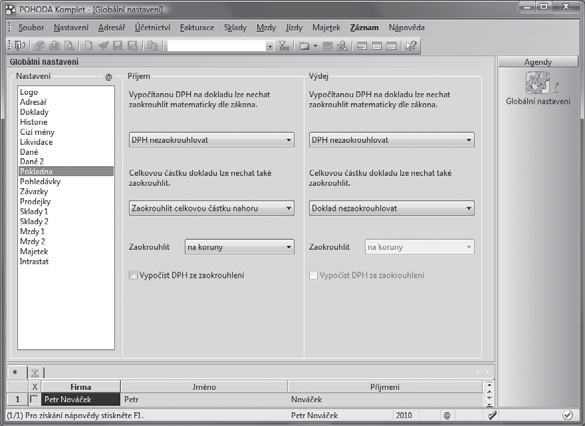The image size is (585, 426).
Task: Select Historie in Nastavení list
Action: tap(34, 122)
